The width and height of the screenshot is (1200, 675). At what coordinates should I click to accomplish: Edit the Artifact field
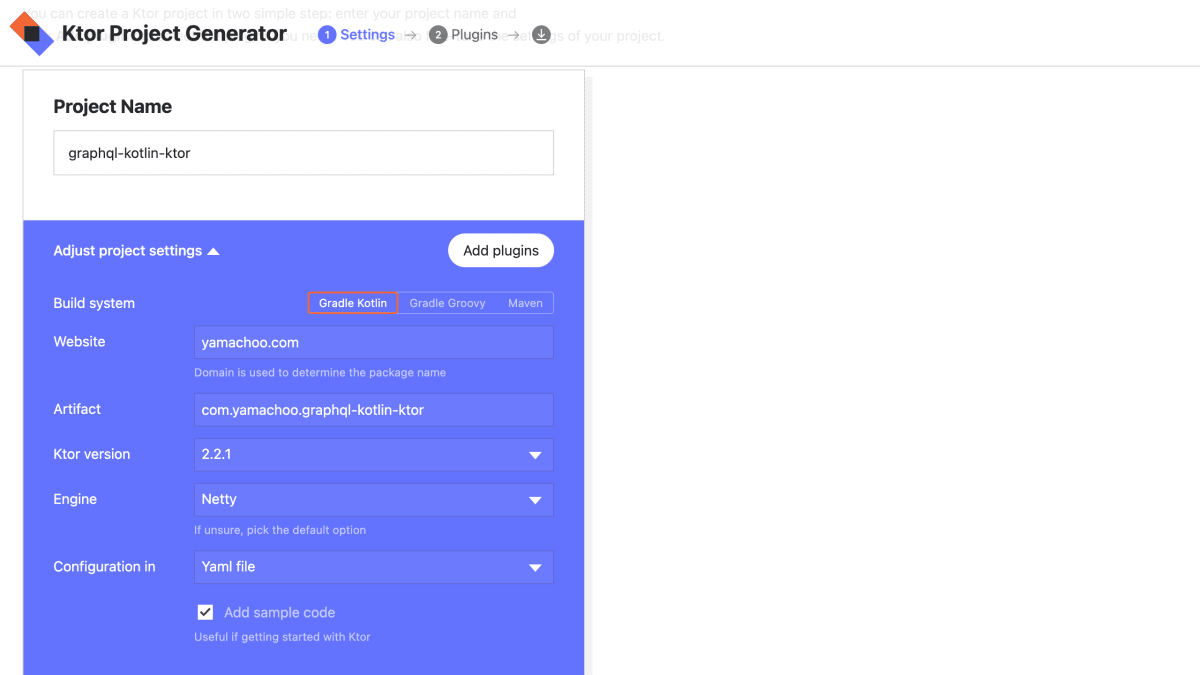tap(373, 409)
